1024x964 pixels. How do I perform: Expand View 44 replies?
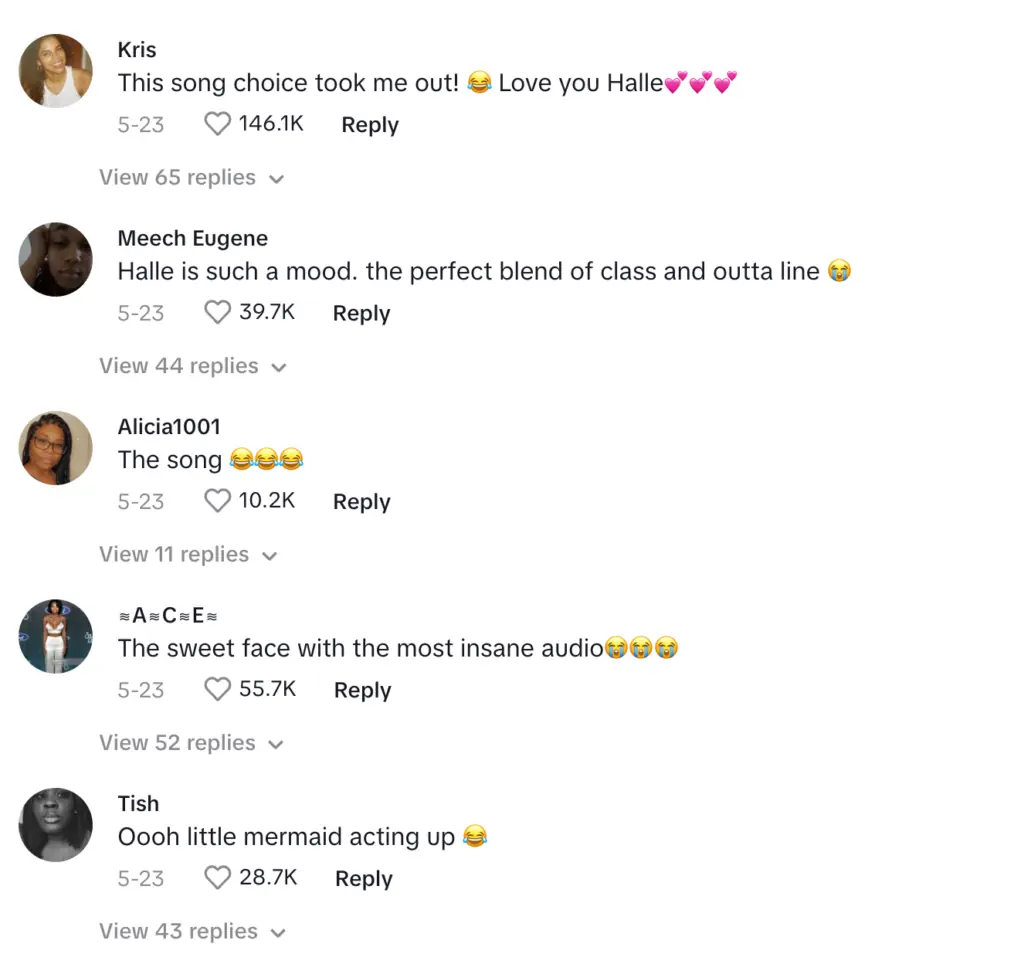[x=191, y=366]
